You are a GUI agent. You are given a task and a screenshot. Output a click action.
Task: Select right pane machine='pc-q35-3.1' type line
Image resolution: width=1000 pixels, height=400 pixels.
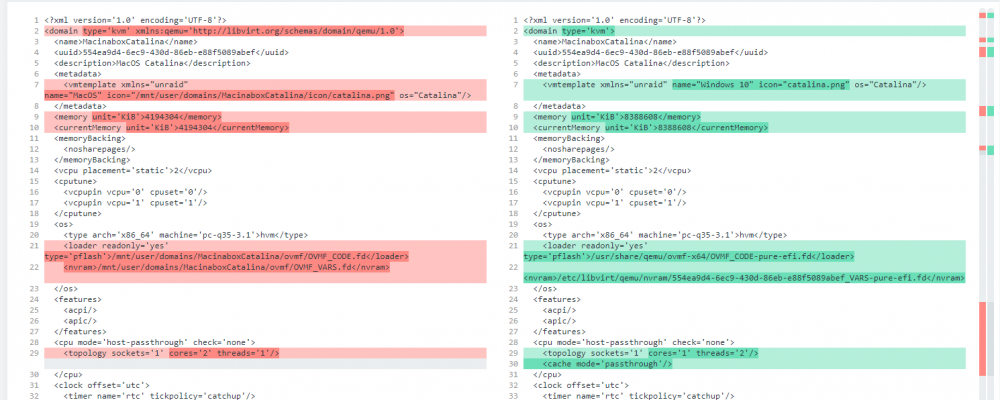coord(665,235)
